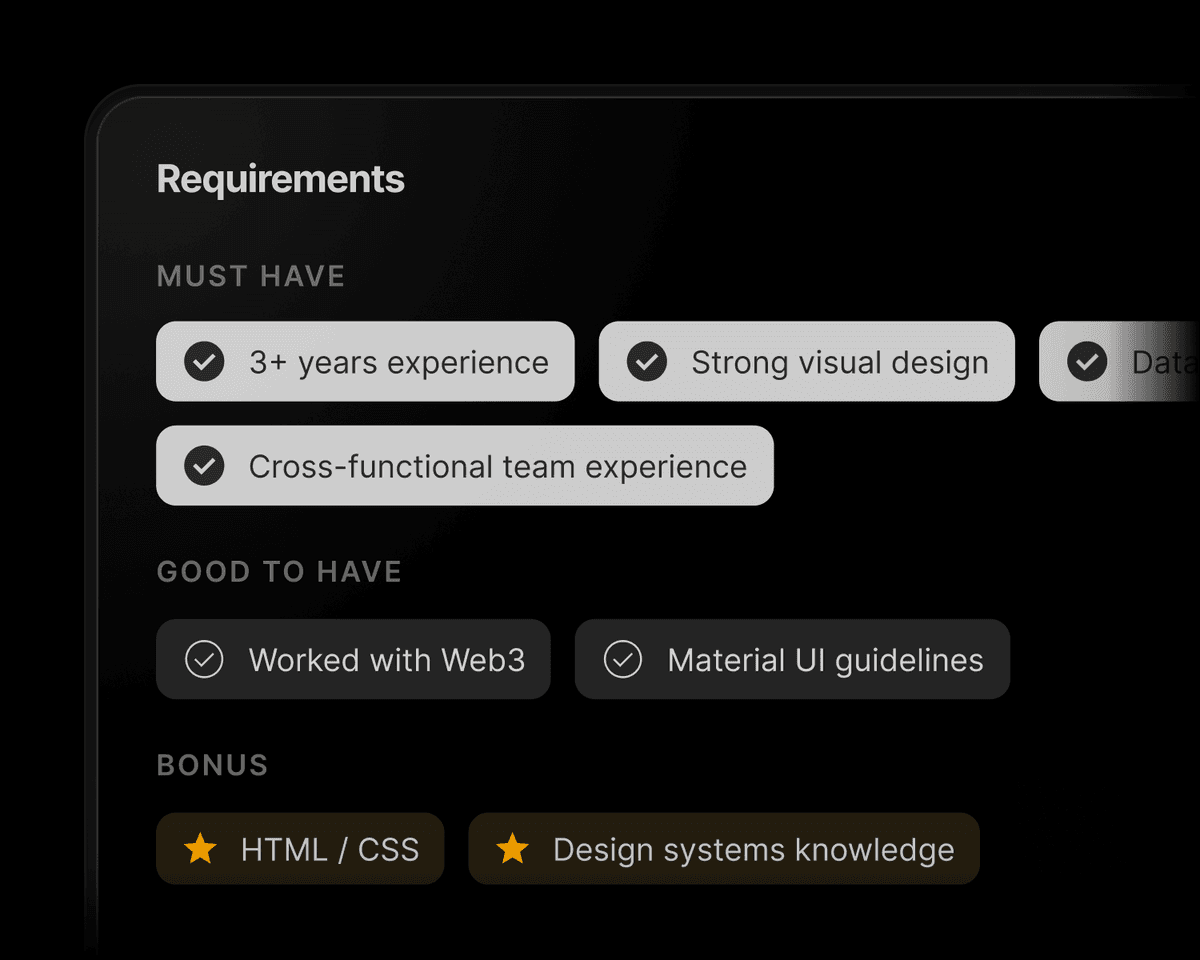Choose the Worked with Web3 chip text
The height and width of the screenshot is (960, 1200).
point(386,660)
